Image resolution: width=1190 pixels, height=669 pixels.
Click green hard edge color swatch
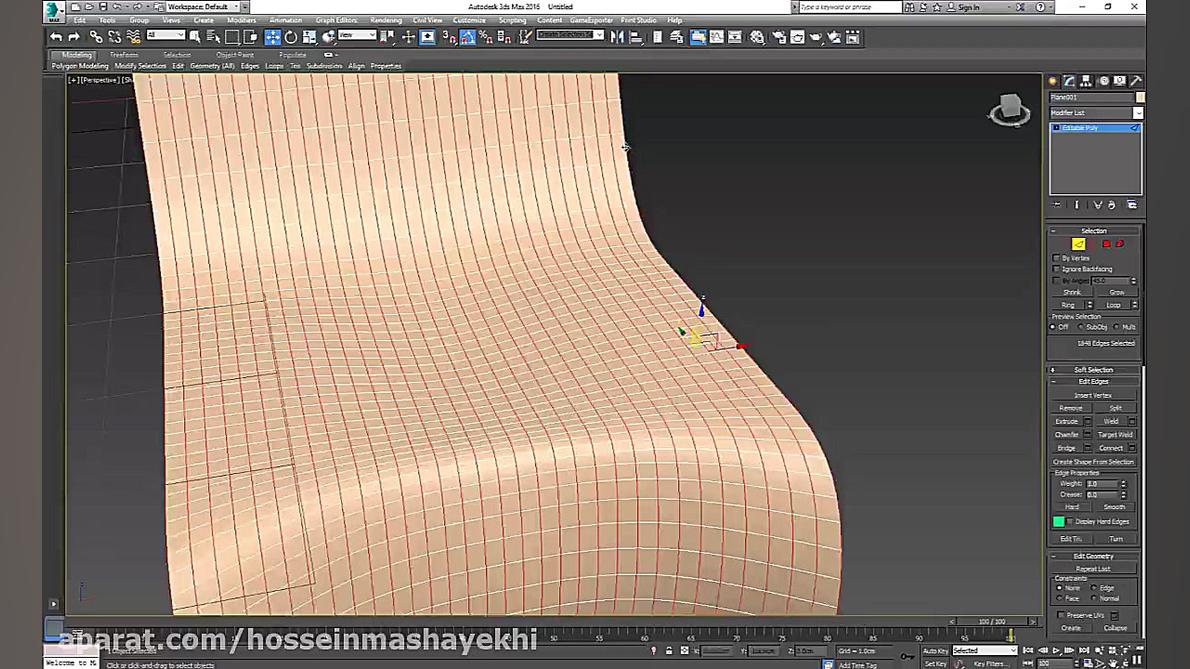coord(1059,521)
